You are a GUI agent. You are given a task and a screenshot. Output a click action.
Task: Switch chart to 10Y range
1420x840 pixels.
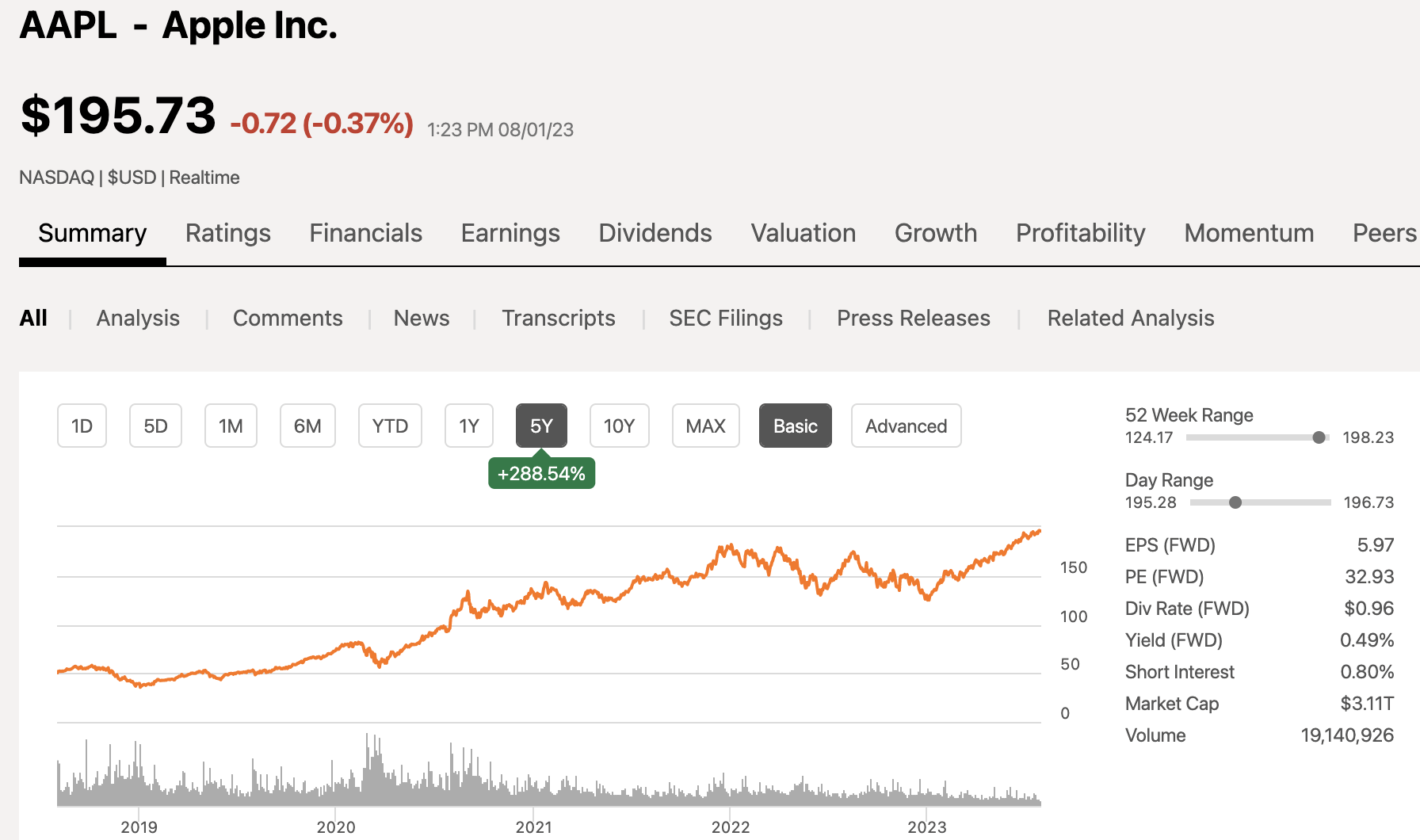coord(619,426)
